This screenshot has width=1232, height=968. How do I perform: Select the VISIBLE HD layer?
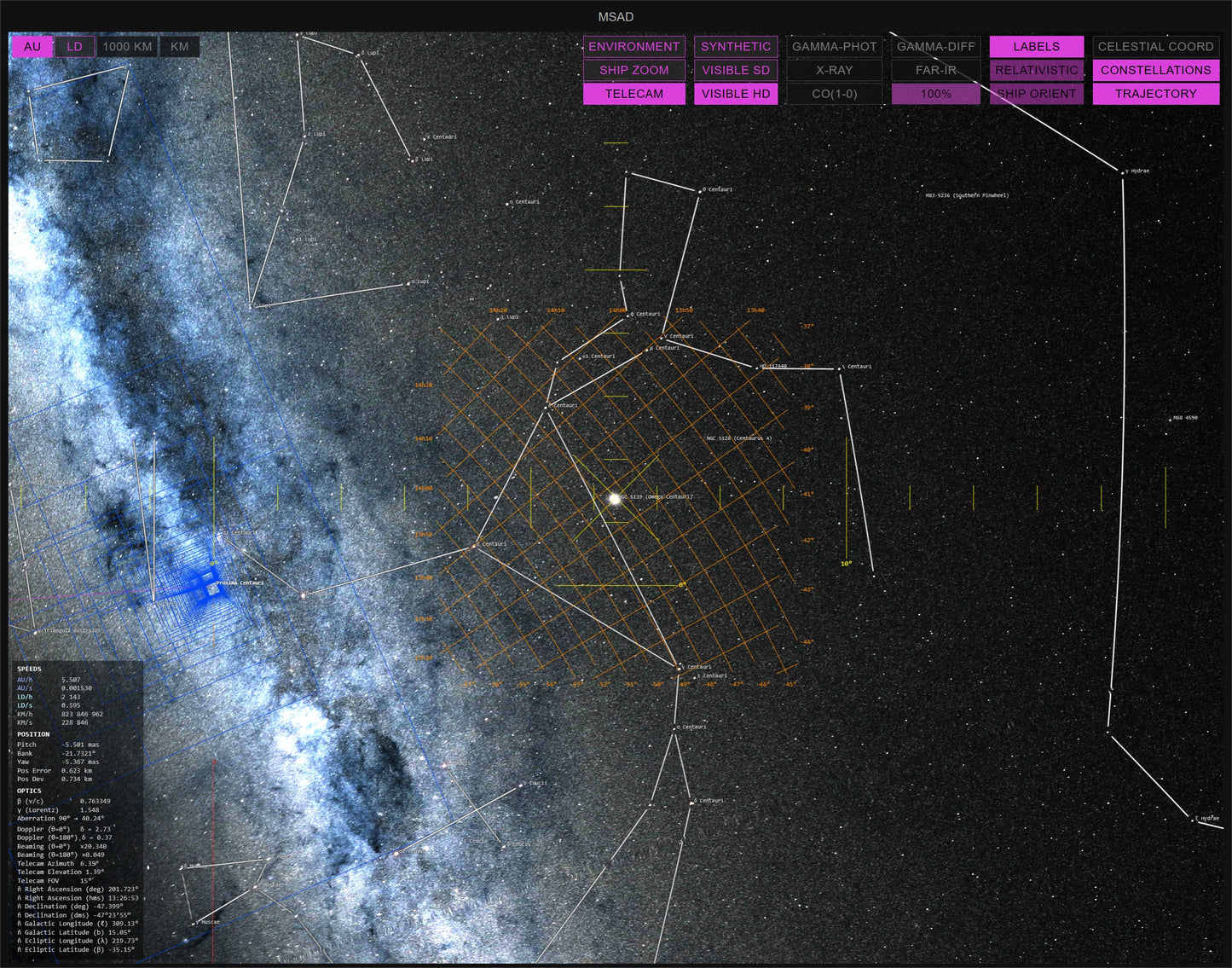(735, 94)
